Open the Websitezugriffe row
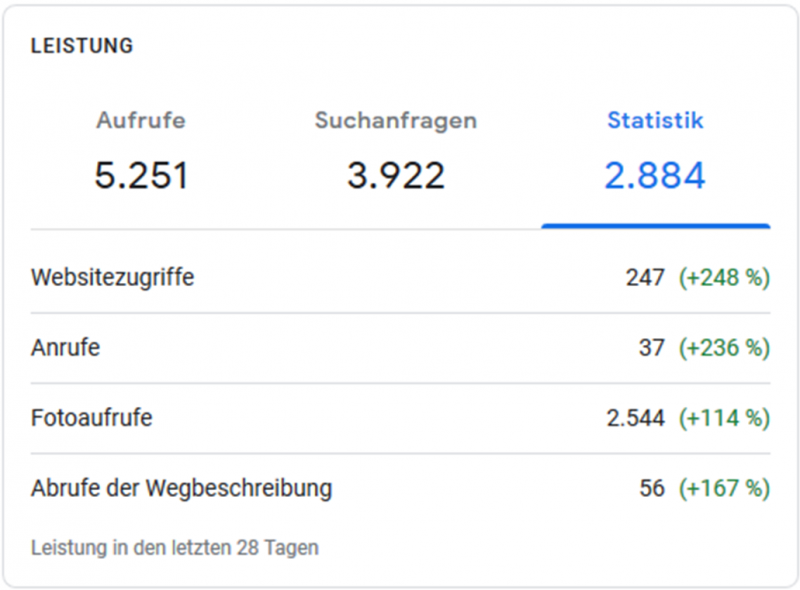The width and height of the screenshot is (800, 590). coord(112,278)
